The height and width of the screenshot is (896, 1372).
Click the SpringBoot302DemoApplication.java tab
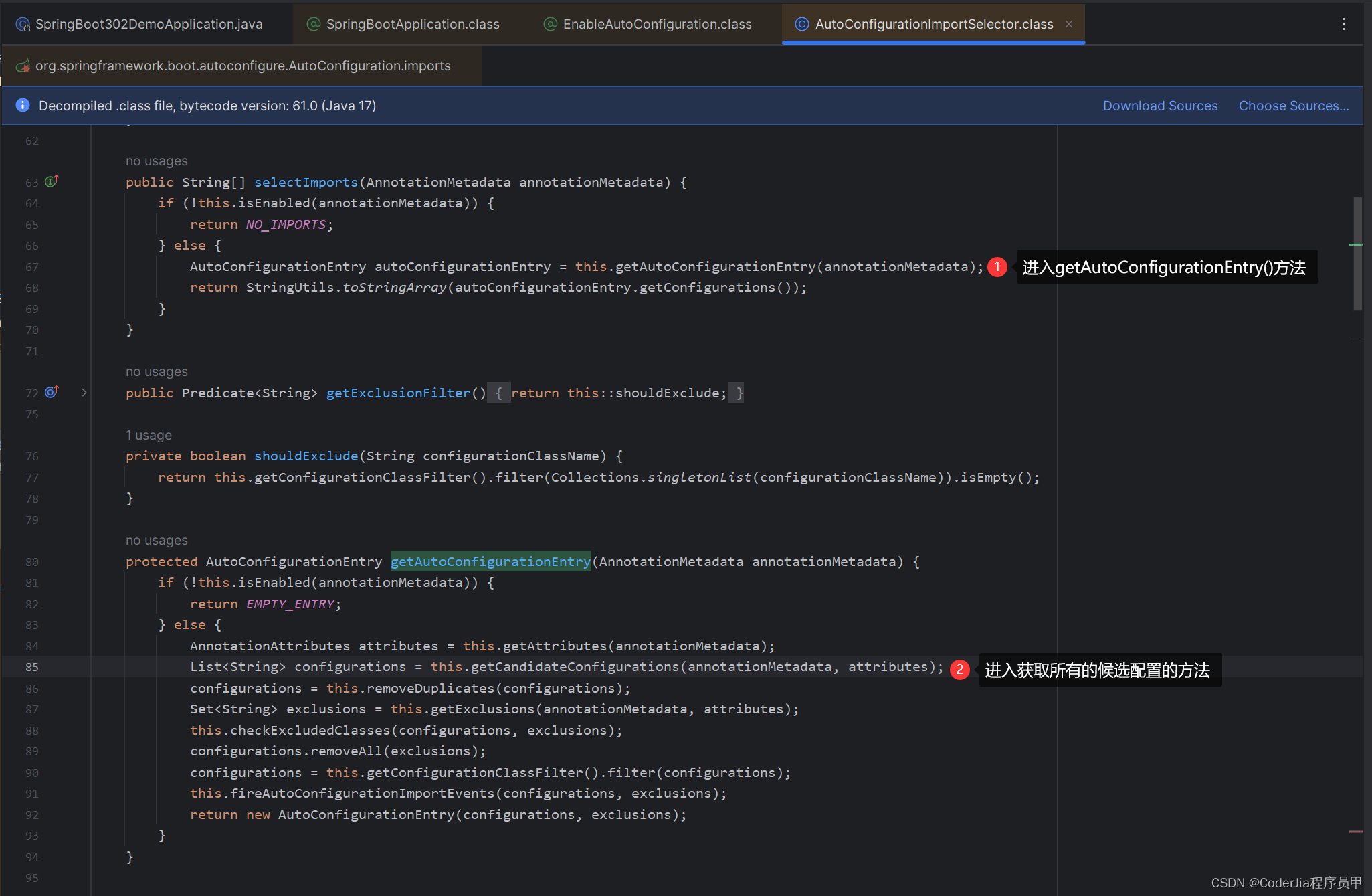[x=150, y=22]
